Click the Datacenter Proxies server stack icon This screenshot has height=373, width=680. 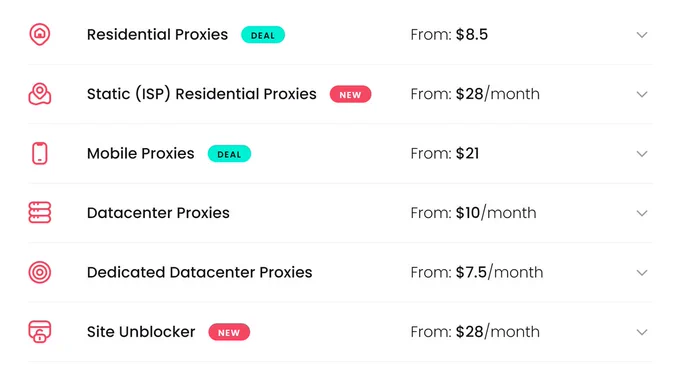coord(39,213)
